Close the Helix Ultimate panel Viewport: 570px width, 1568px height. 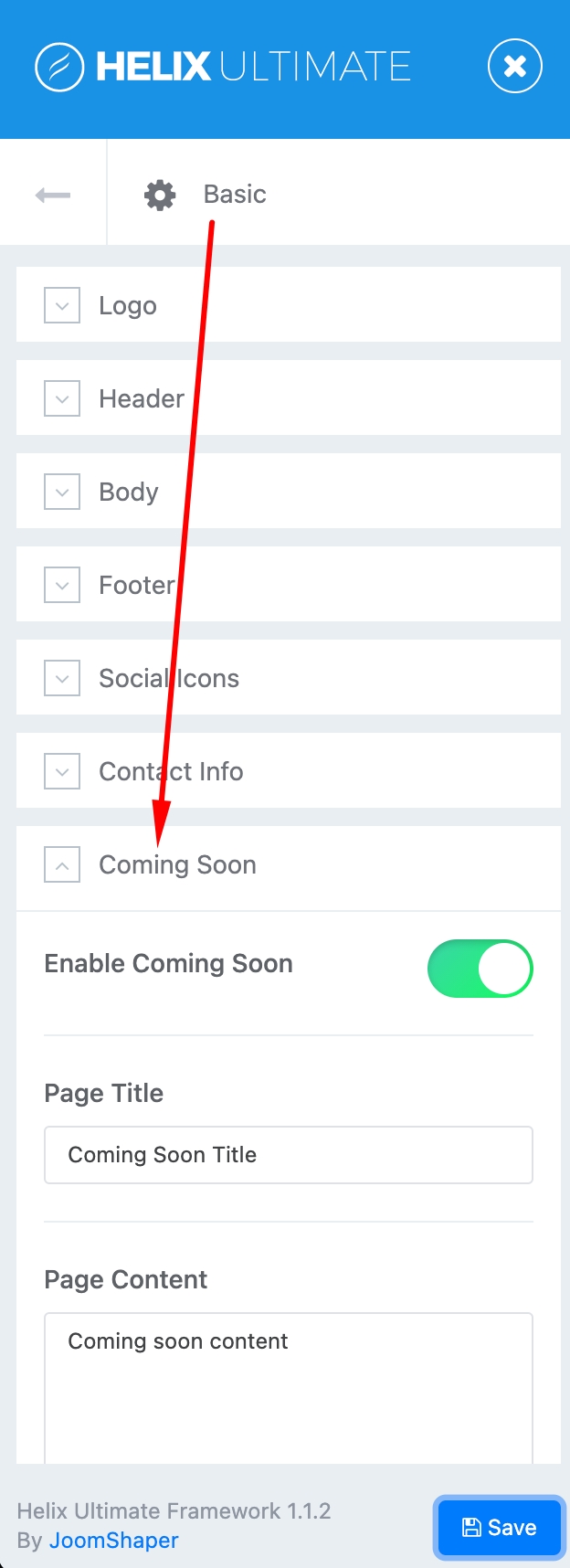[x=515, y=66]
